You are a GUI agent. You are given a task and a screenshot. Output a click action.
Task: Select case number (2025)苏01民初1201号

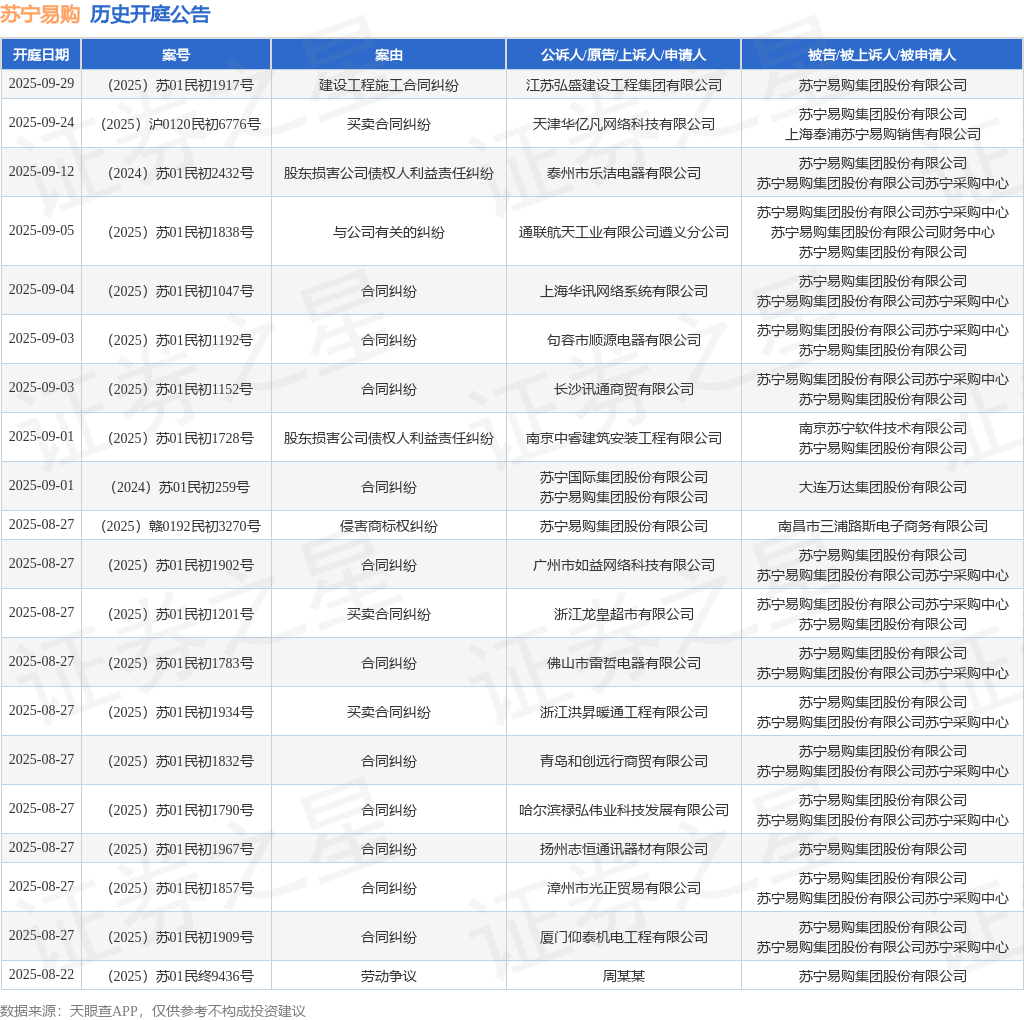[181, 614]
